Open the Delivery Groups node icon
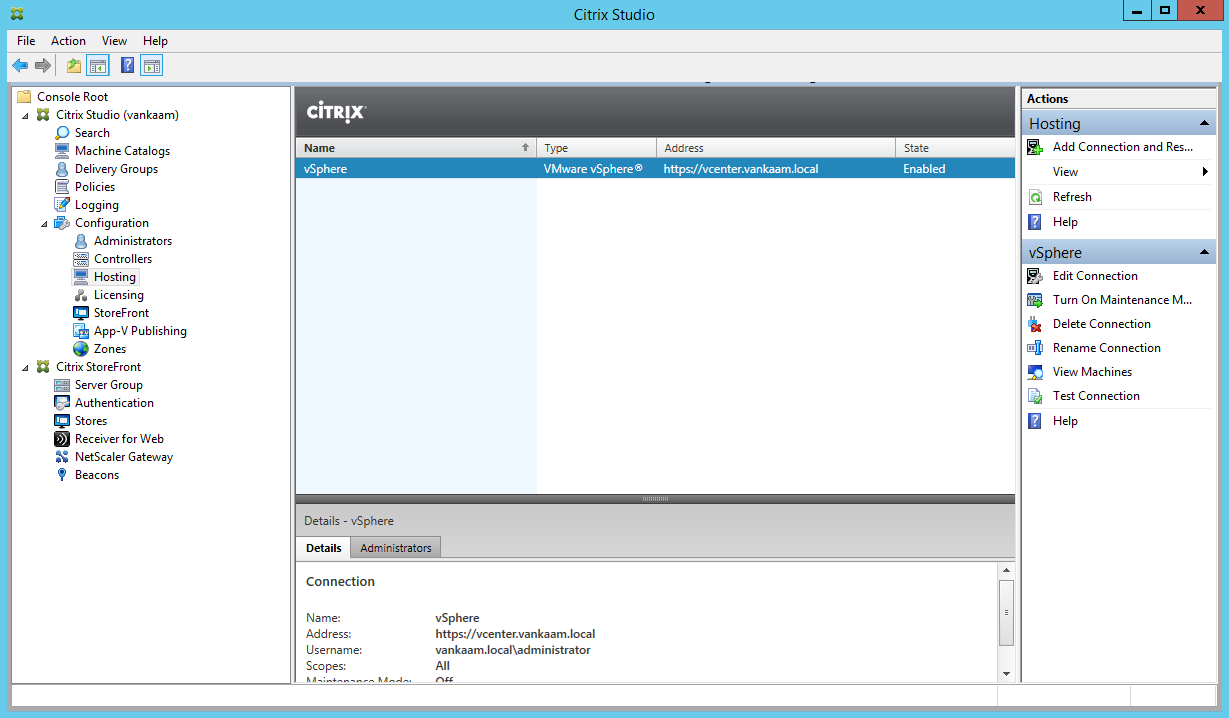 (x=63, y=169)
